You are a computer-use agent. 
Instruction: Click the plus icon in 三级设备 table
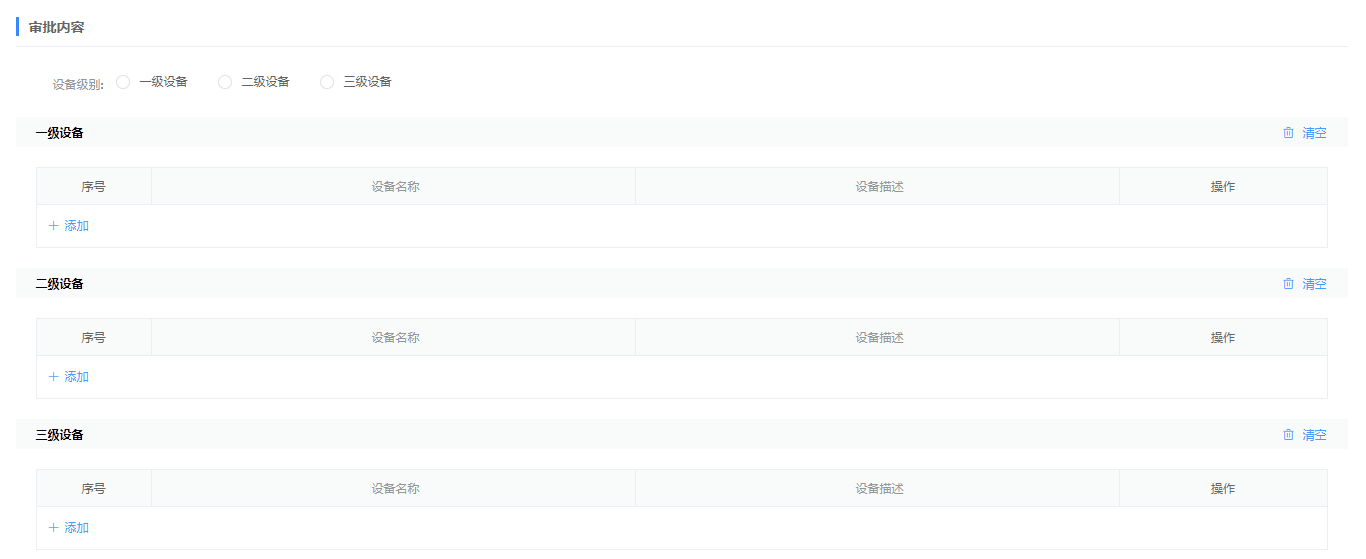pyautogui.click(x=54, y=528)
